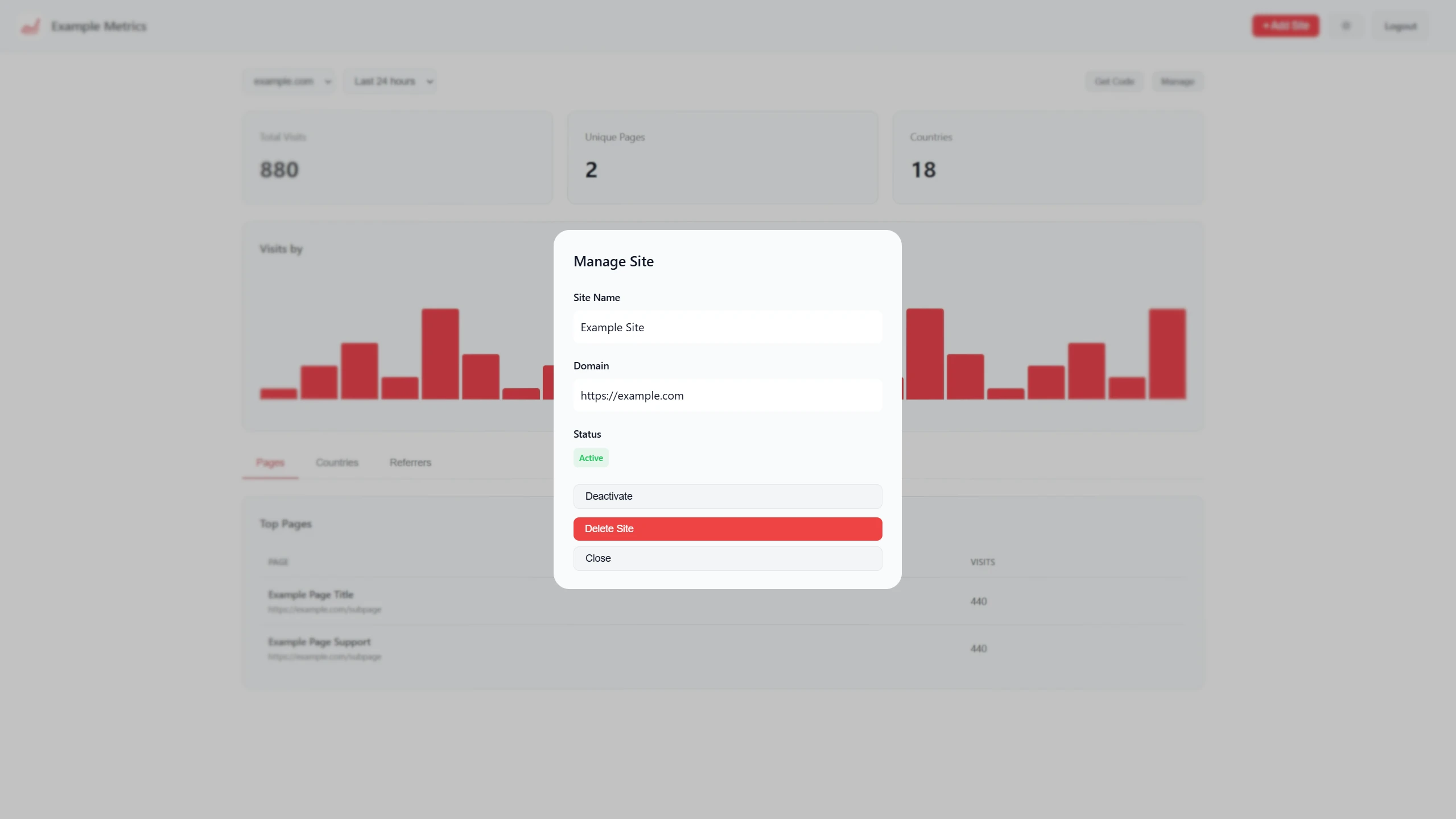The image size is (1456, 819).
Task: Click the red Delete Site button
Action: click(727, 528)
